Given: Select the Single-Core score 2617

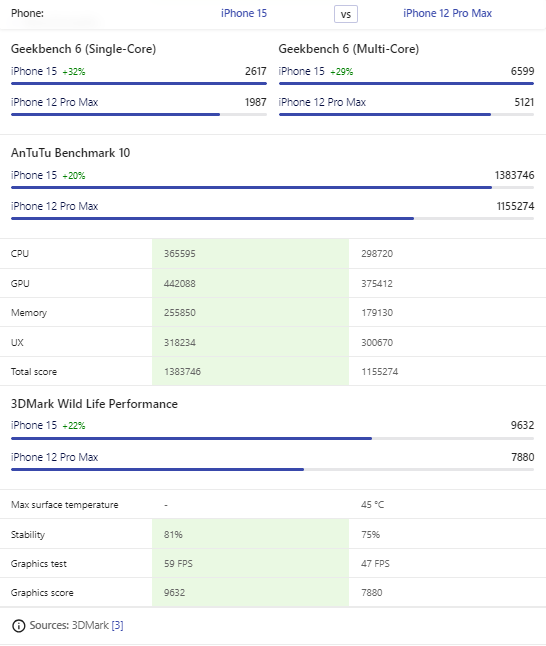Looking at the screenshot, I should (x=256, y=71).
